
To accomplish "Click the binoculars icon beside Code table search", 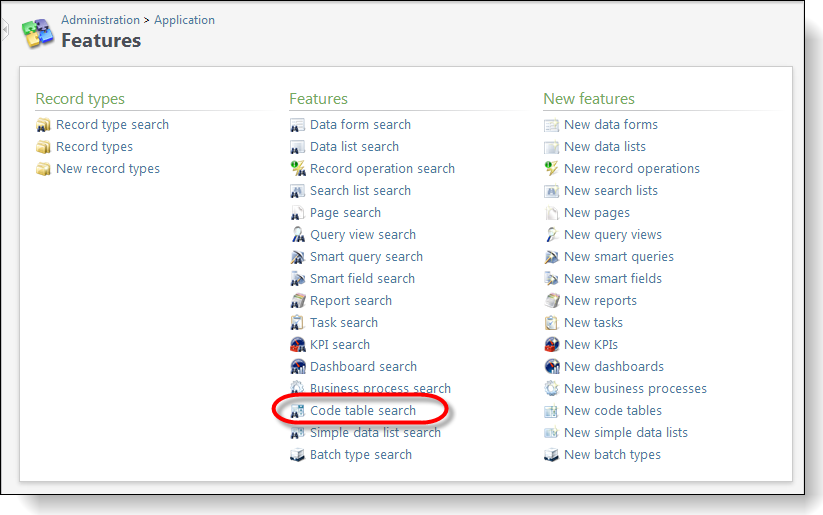I will pyautogui.click(x=297, y=411).
